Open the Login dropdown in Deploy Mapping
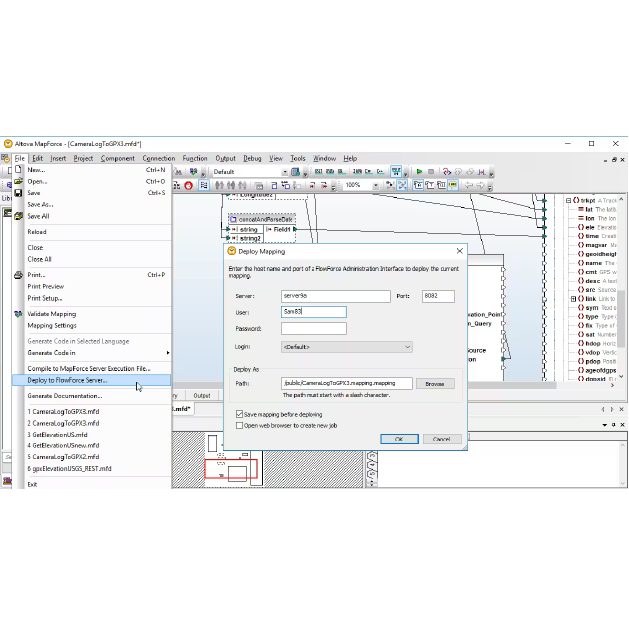The width and height of the screenshot is (629, 625). coord(347,347)
